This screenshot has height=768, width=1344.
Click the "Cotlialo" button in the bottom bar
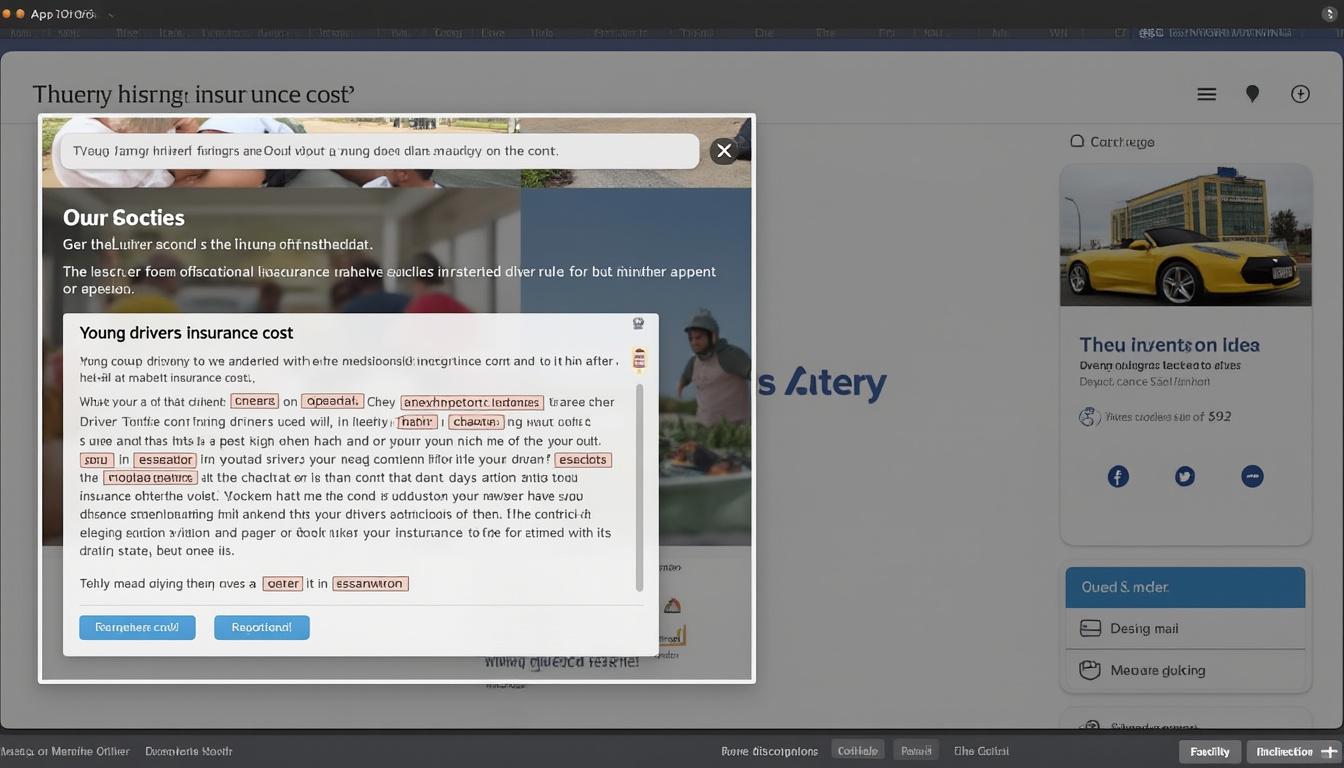858,751
